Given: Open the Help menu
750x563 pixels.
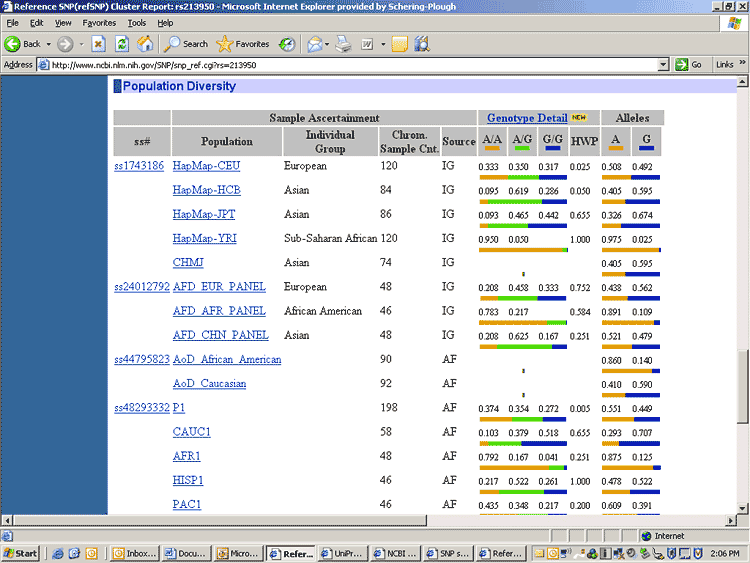Looking at the screenshot, I should (165, 23).
